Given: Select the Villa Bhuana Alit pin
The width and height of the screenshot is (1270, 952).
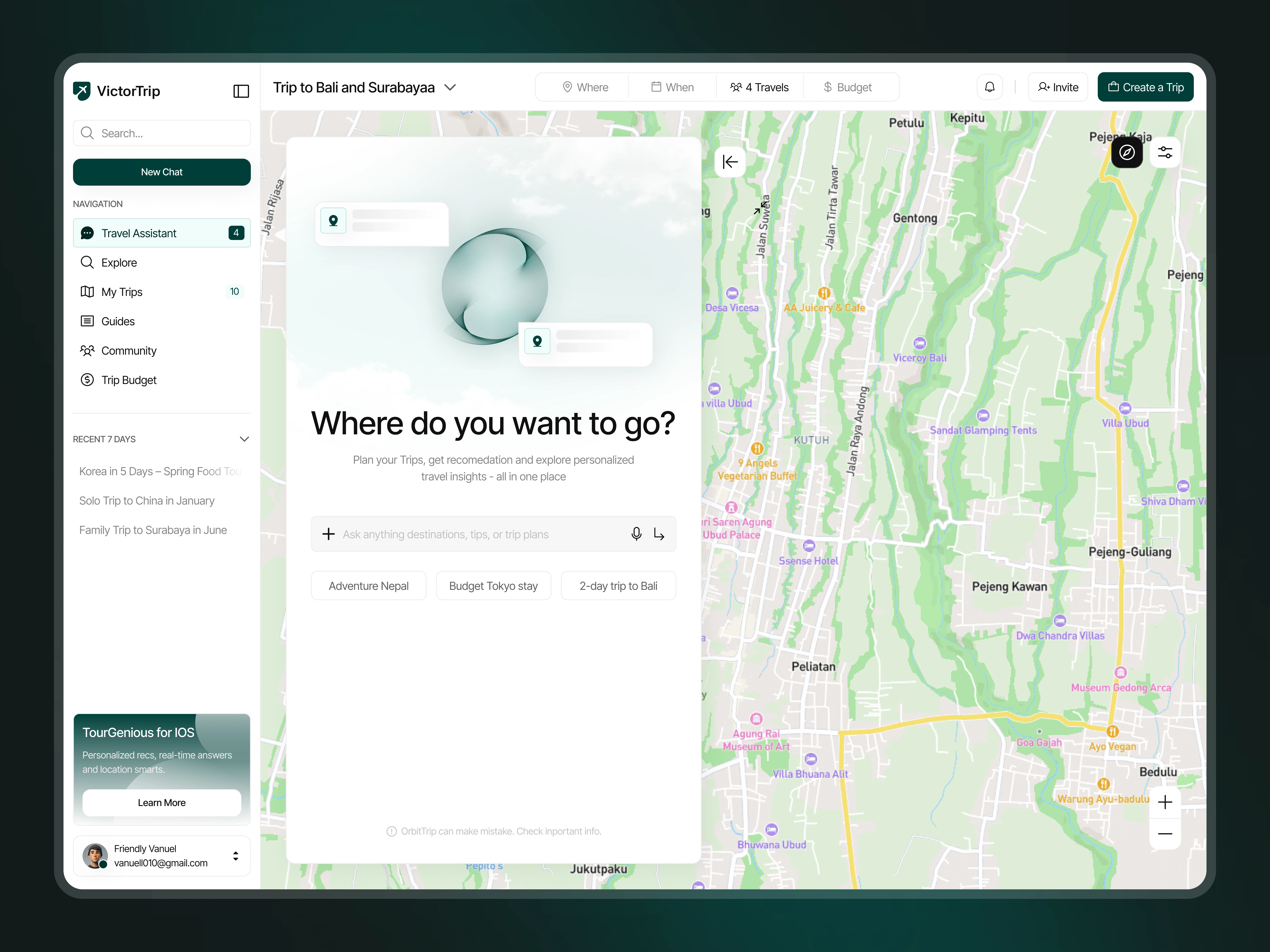Looking at the screenshot, I should pyautogui.click(x=811, y=759).
